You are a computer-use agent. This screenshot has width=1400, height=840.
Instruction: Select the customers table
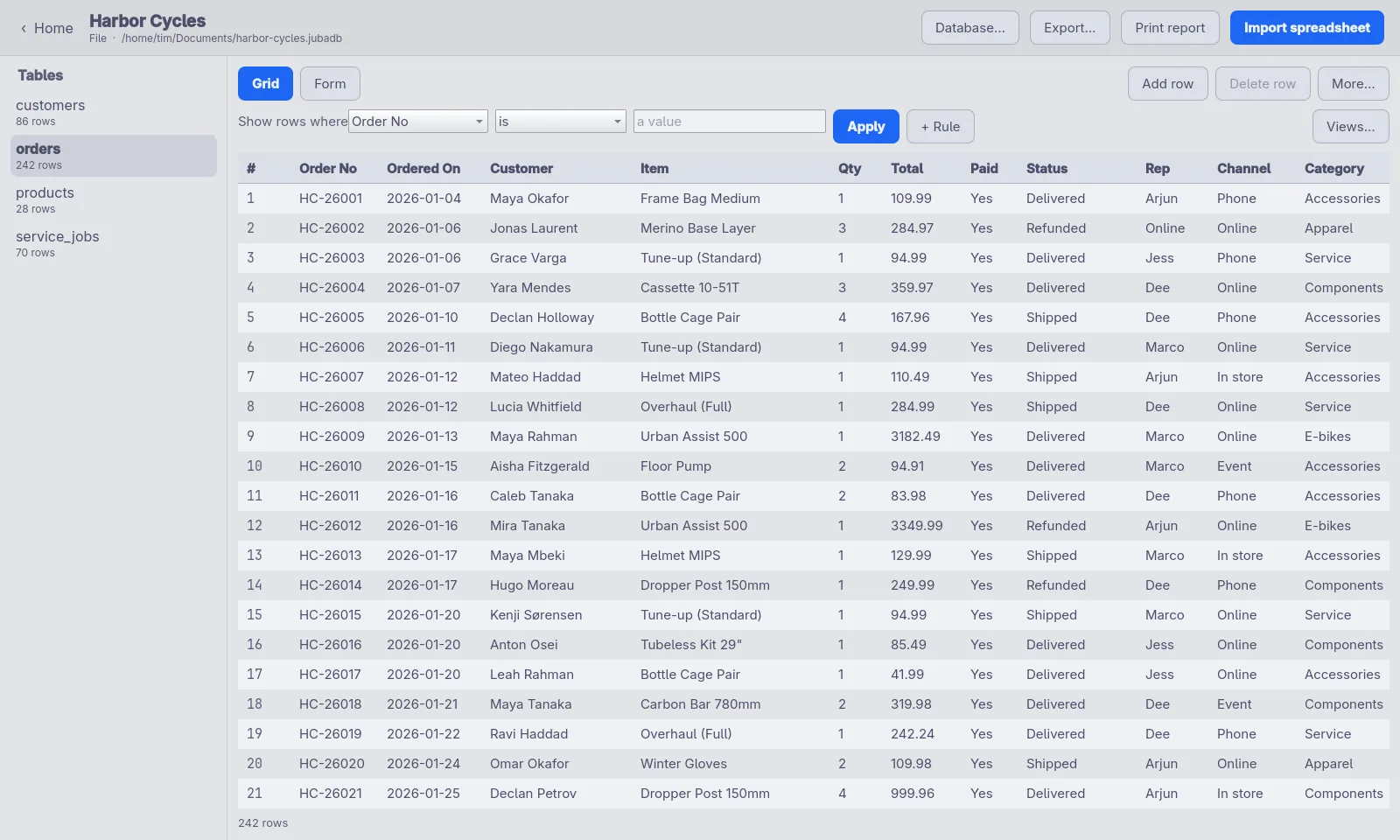[114, 112]
